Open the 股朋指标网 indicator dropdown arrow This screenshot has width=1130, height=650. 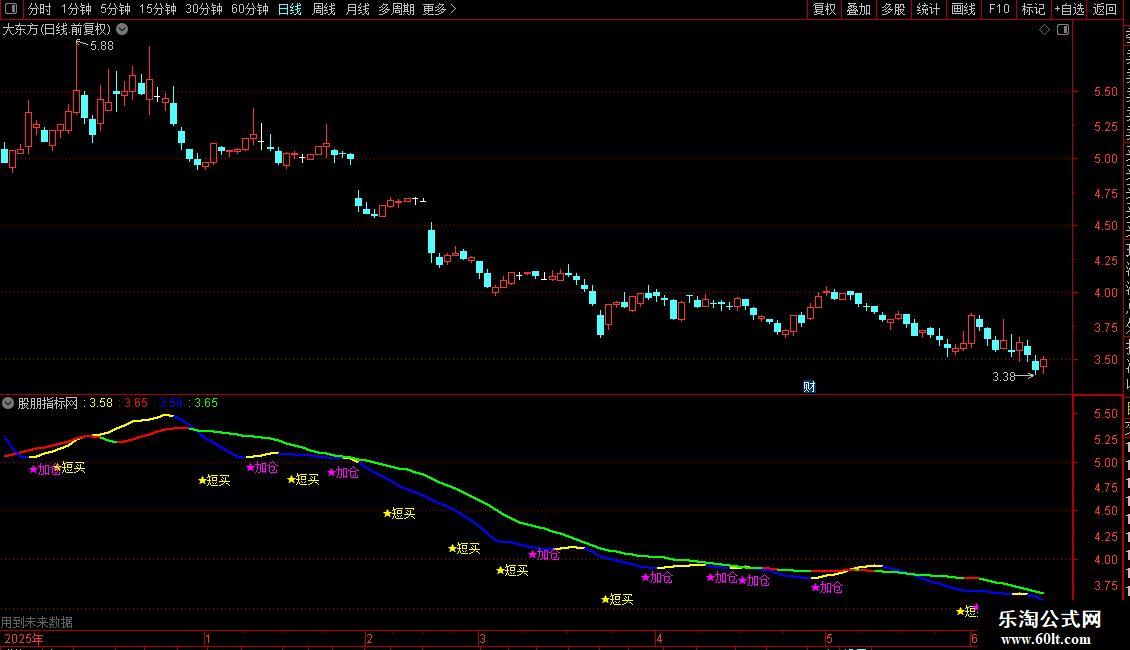point(8,404)
